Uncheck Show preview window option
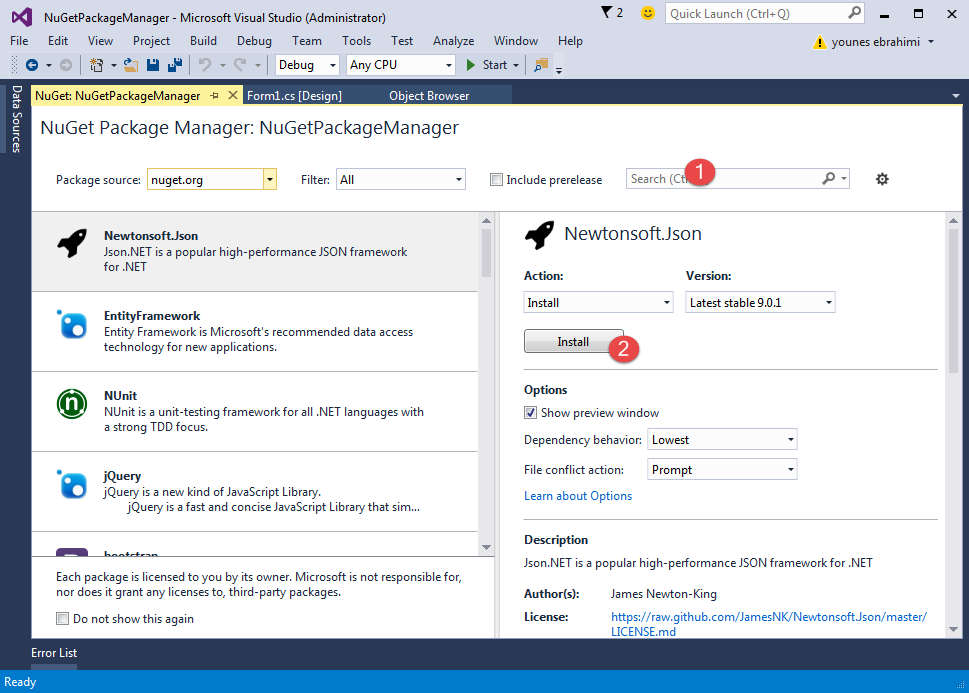 pos(529,412)
